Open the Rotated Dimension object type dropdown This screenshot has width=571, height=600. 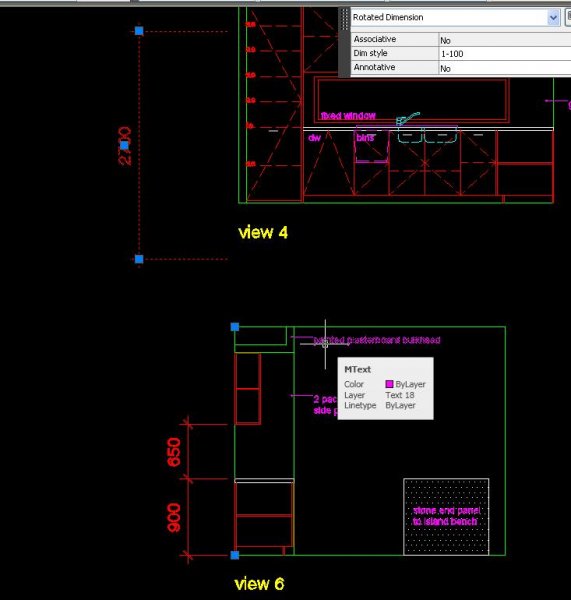point(553,18)
